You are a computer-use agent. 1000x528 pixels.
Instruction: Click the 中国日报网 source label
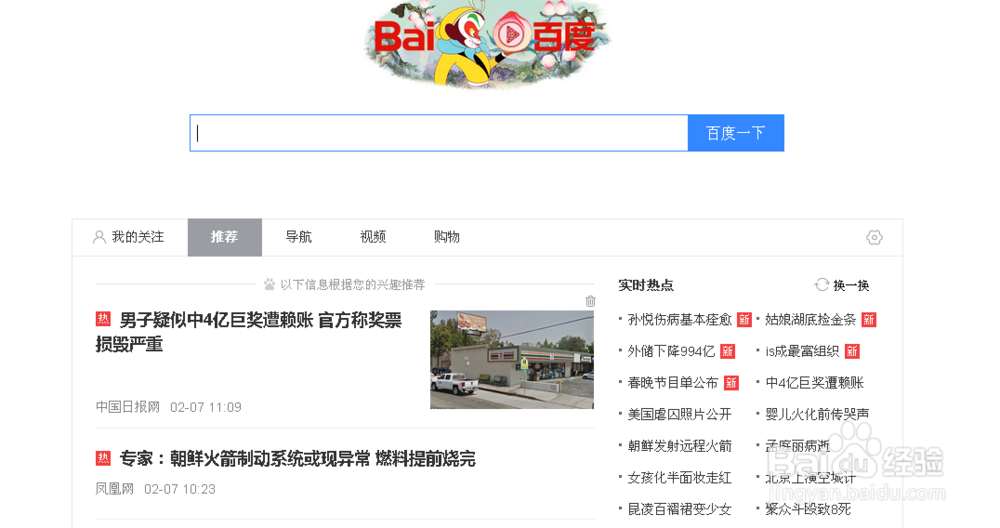[128, 407]
